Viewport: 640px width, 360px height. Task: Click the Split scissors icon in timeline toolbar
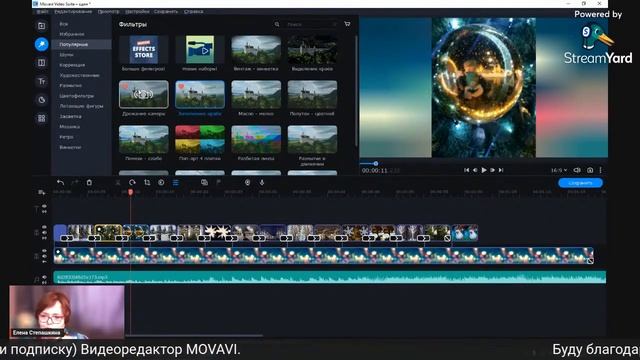point(118,182)
